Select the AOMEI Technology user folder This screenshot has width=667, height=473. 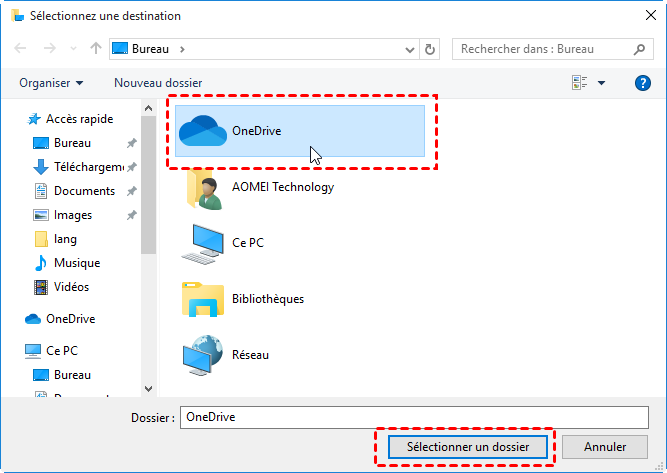tap(259, 187)
